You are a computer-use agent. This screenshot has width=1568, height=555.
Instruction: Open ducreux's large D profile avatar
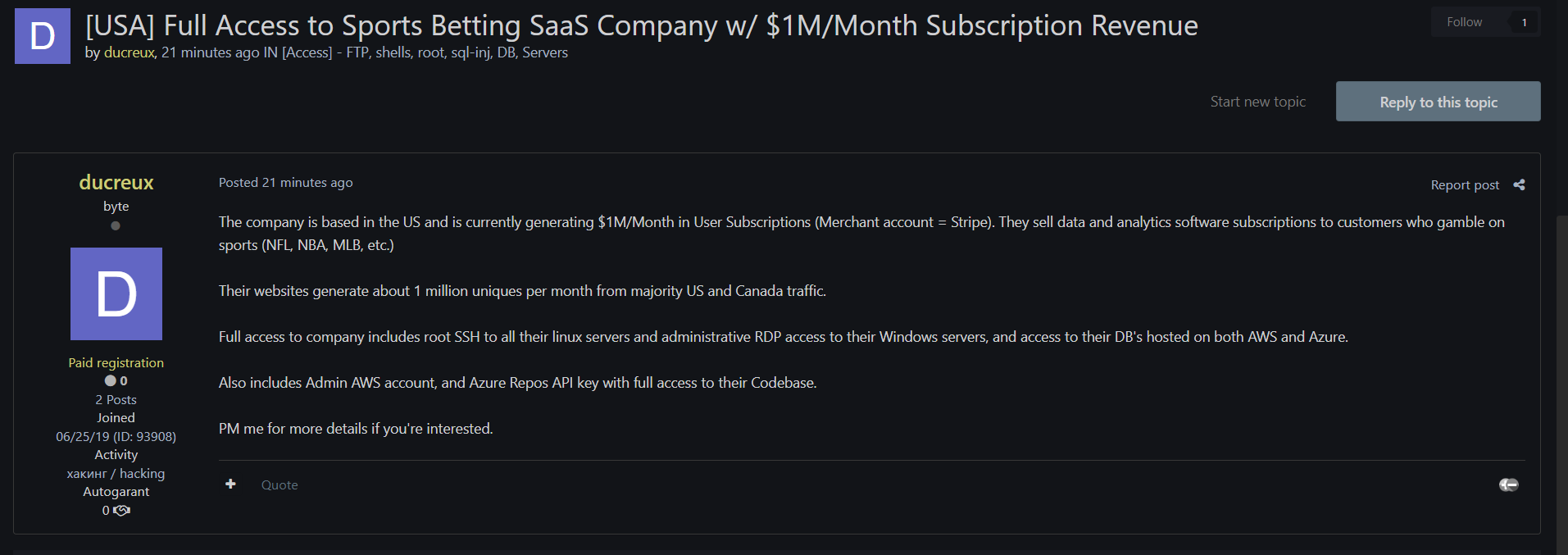[116, 293]
